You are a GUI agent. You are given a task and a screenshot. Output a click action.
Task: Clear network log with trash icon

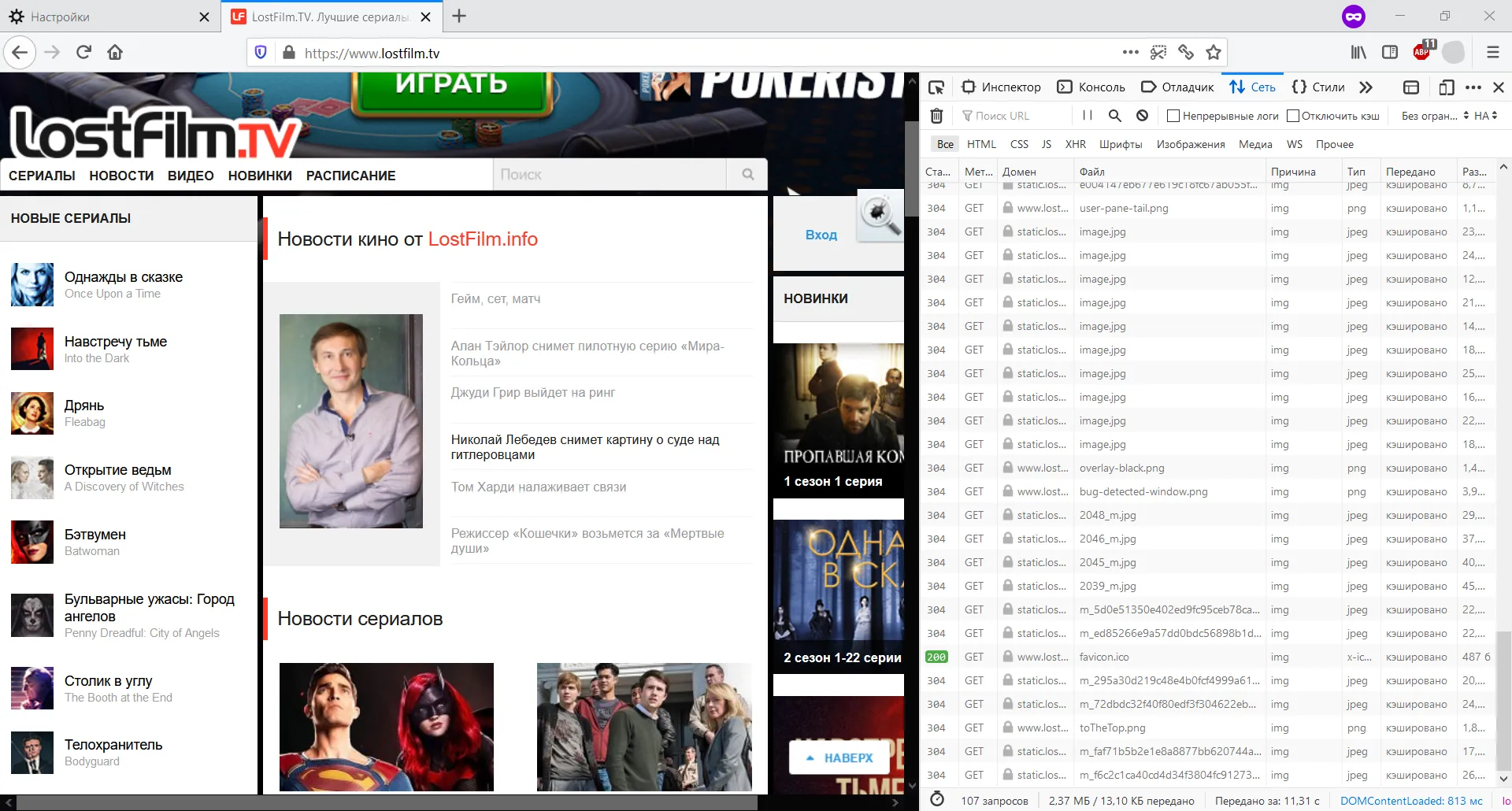click(936, 116)
